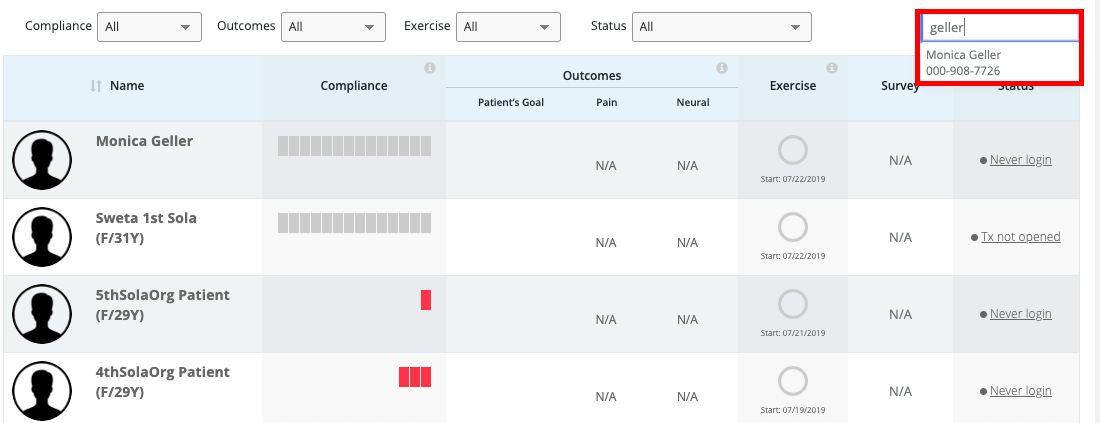This screenshot has width=1100, height=423.
Task: Open Monica Geller's profile avatar
Action: click(x=42, y=160)
